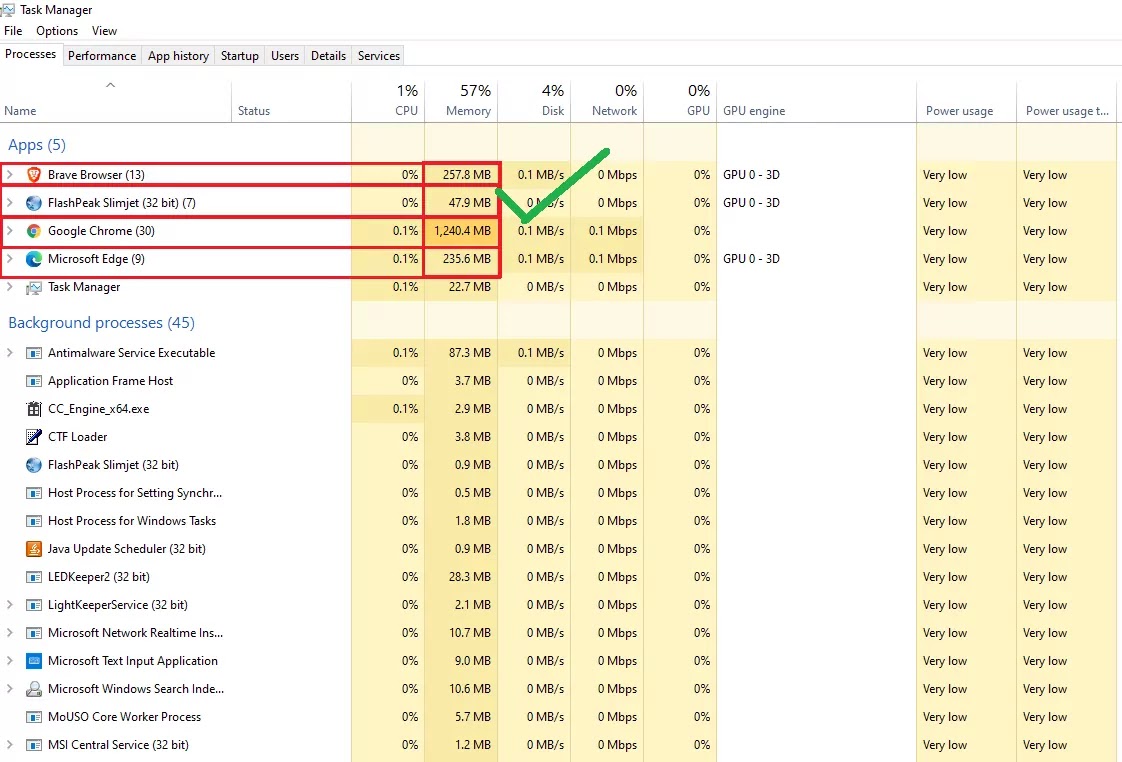
Task: Click the CTF Loader pen icon
Action: coord(34,436)
